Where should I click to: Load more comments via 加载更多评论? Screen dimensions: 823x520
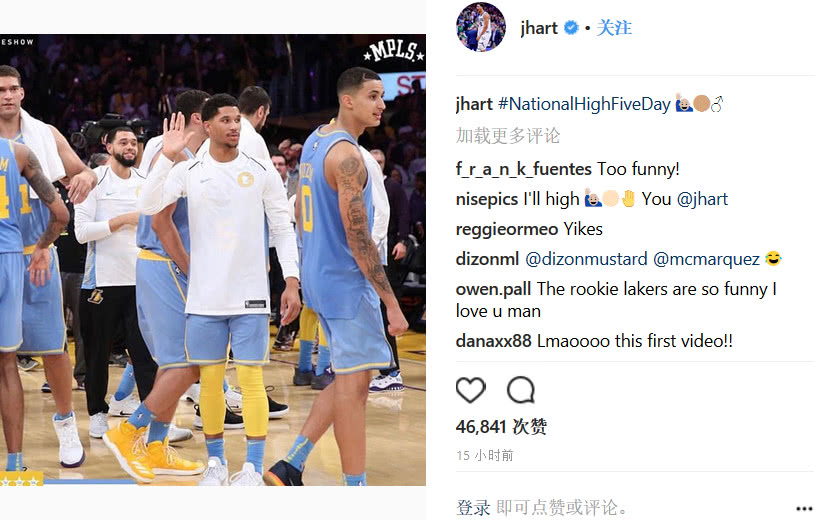(508, 135)
